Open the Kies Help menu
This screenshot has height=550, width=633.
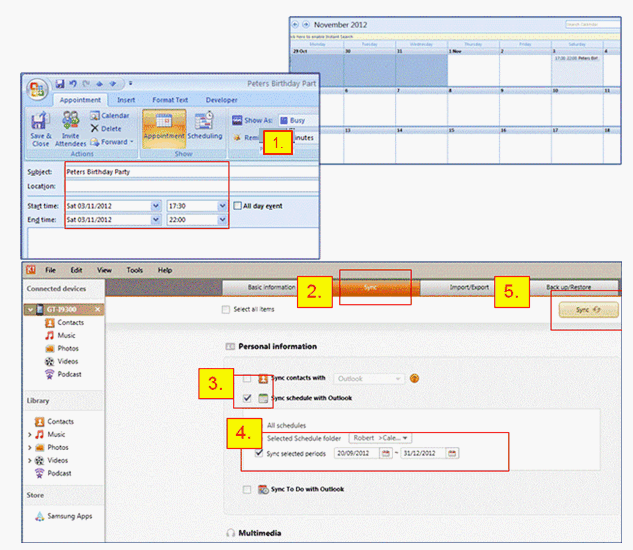point(165,270)
